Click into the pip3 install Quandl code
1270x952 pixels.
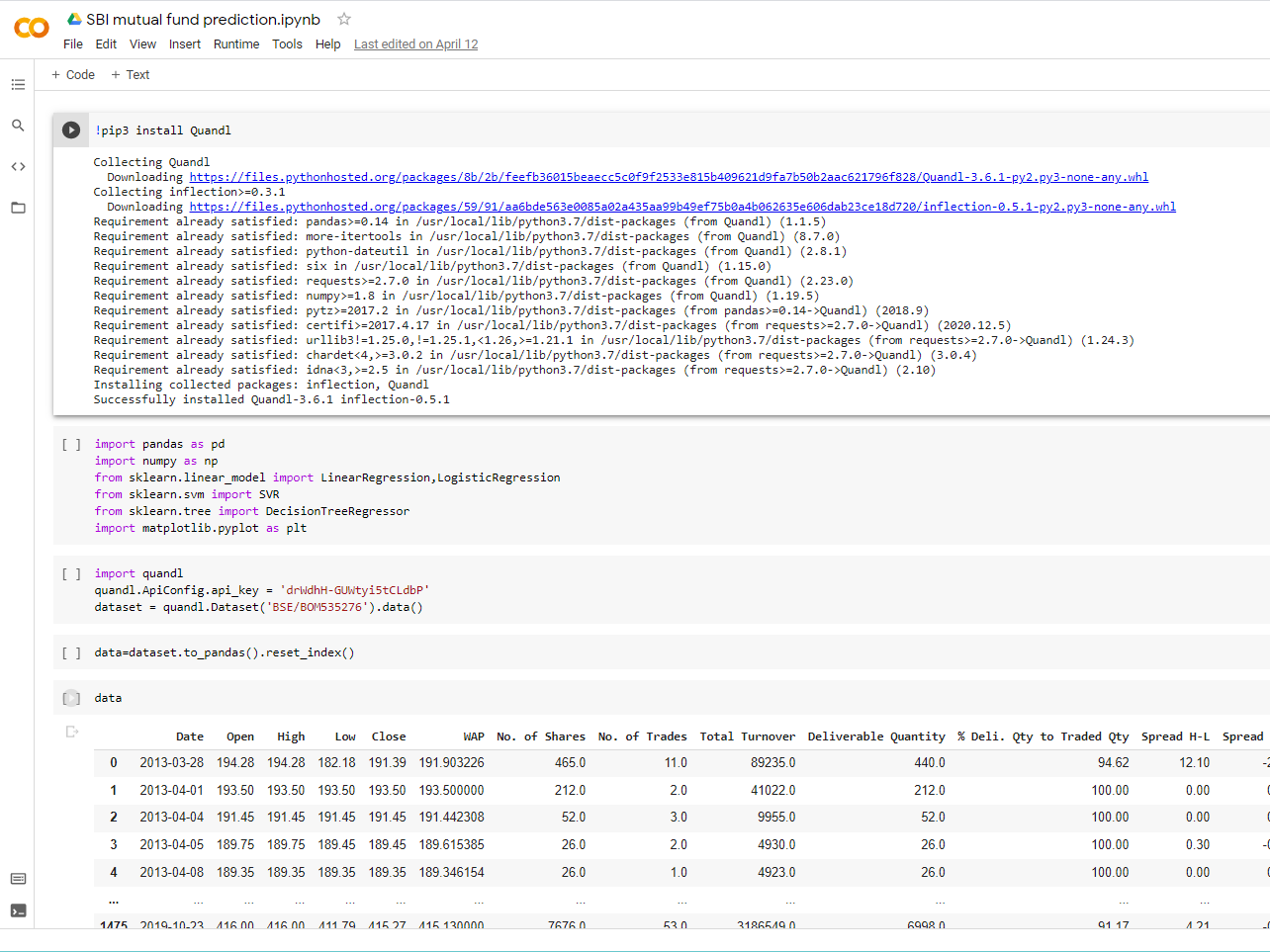[x=163, y=130]
